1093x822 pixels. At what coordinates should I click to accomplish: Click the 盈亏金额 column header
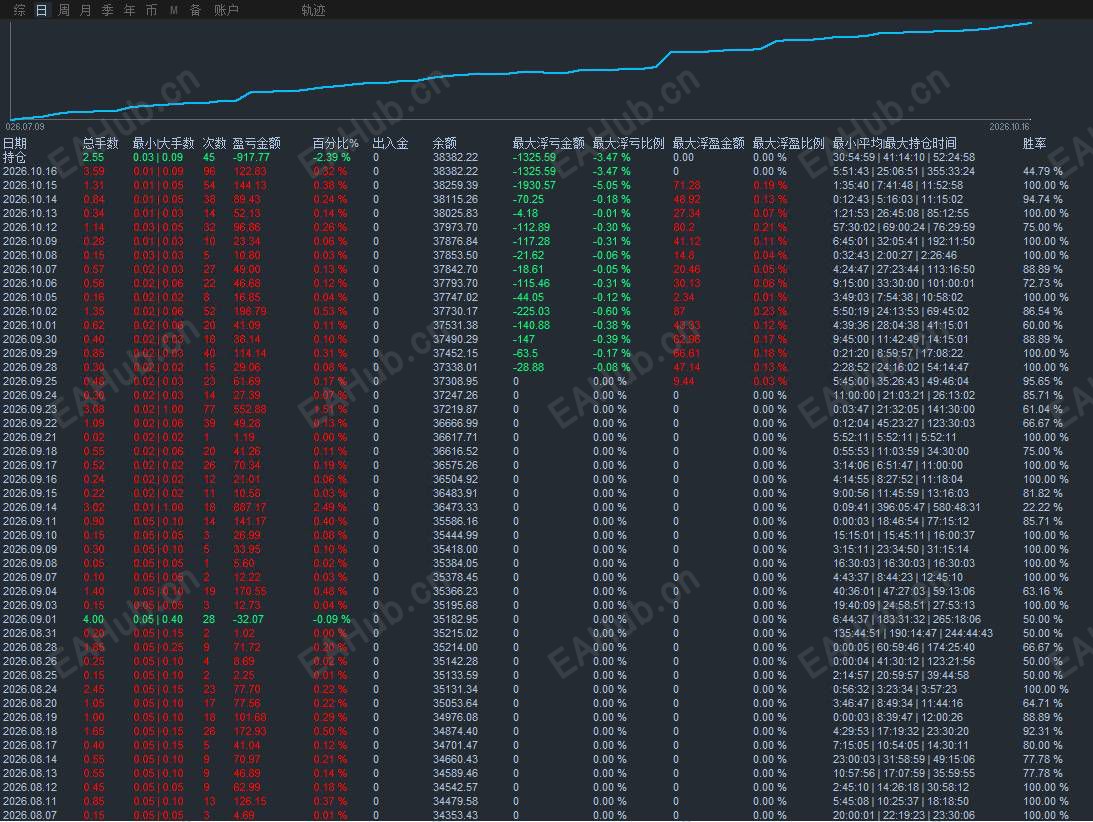257,144
